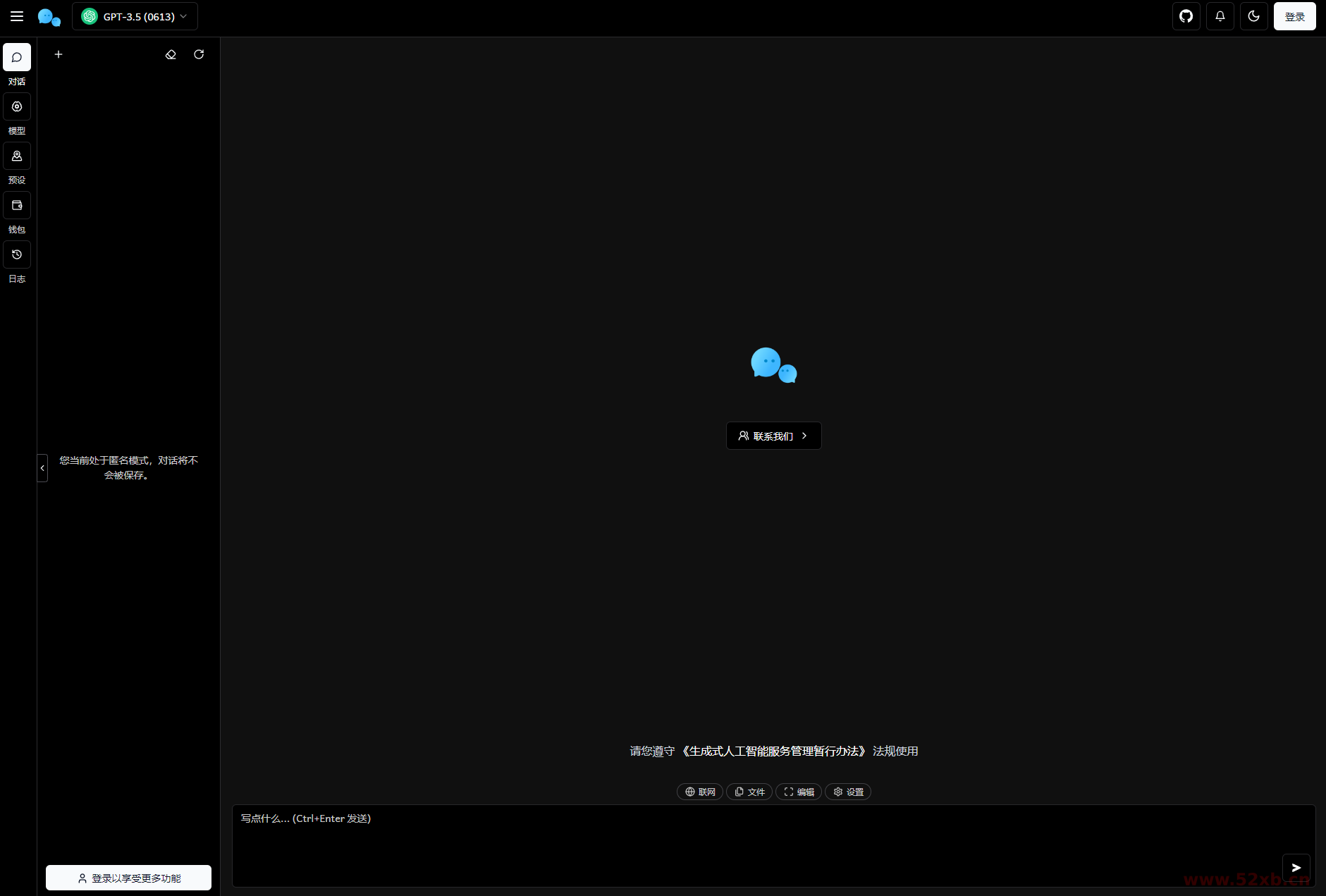This screenshot has height=896, width=1326.
Task: Open the hamburger navigation menu
Action: pyautogui.click(x=16, y=16)
